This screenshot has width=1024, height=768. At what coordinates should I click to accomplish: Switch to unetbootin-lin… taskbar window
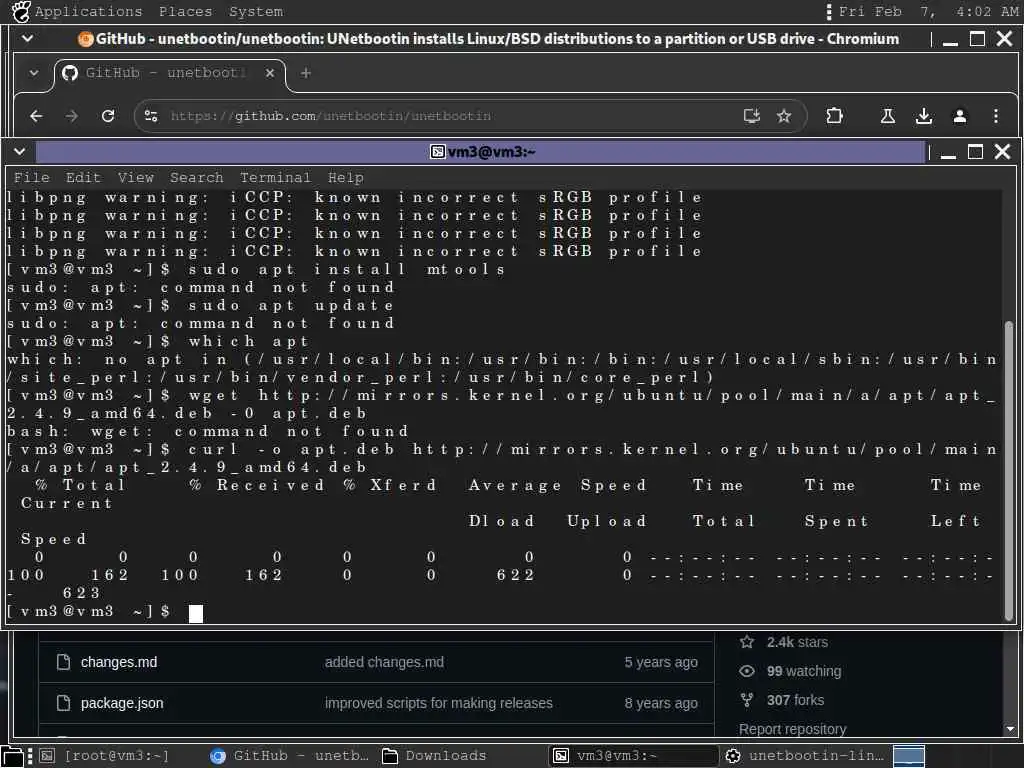point(805,756)
